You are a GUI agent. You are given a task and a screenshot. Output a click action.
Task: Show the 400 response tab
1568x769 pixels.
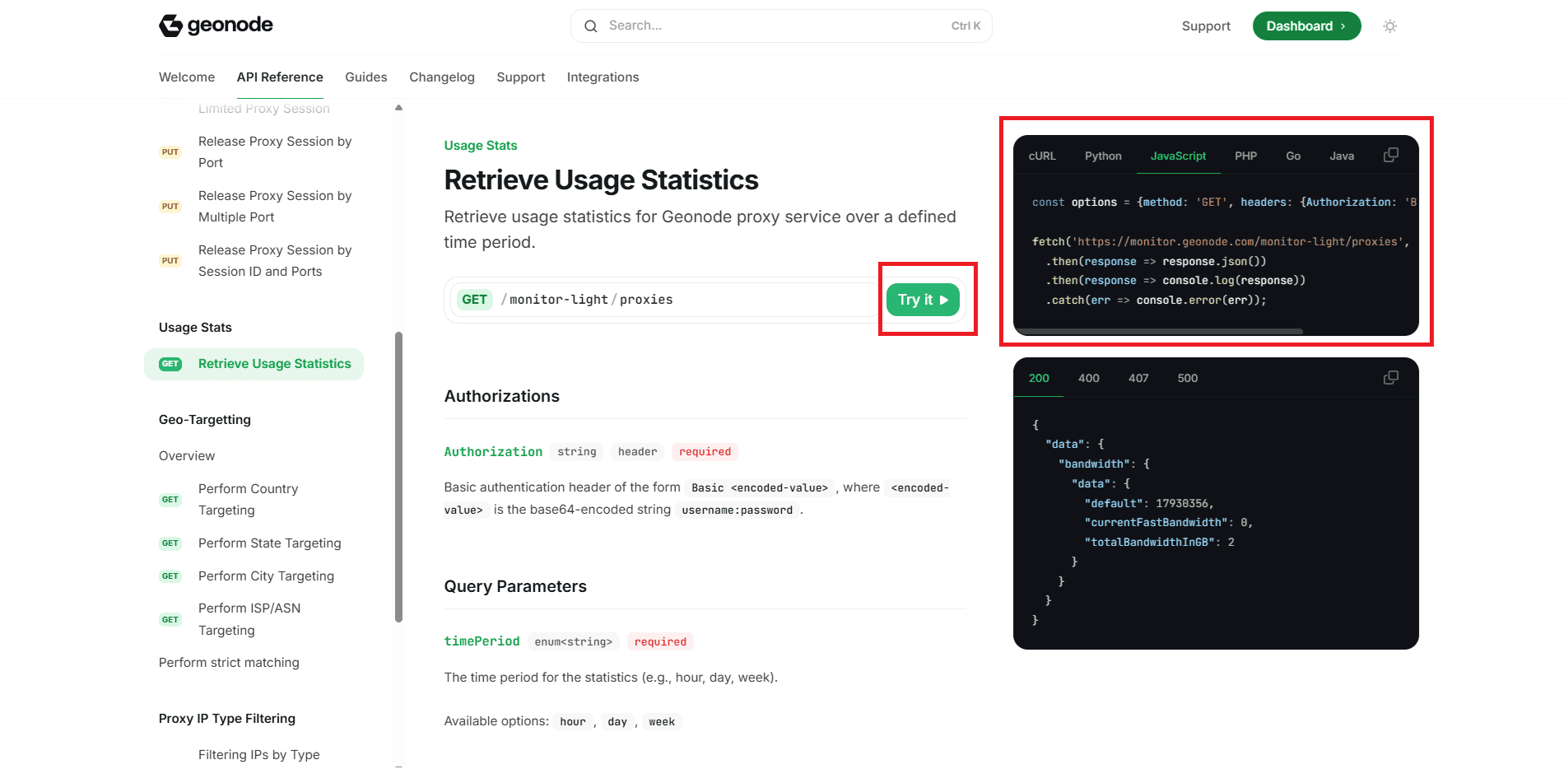(1088, 379)
